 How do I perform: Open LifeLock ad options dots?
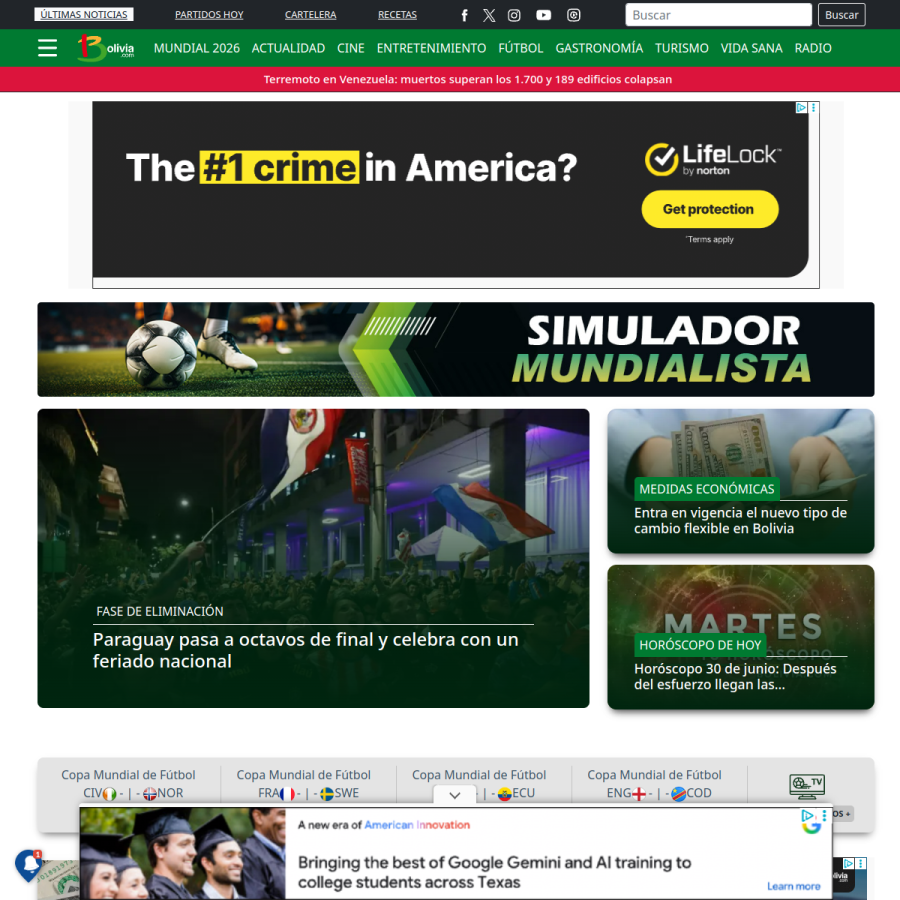tap(813, 107)
